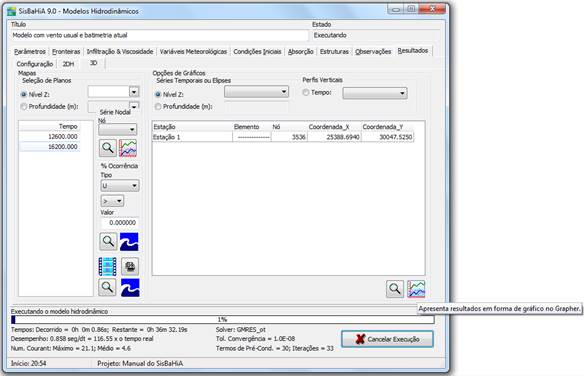Image resolution: width=584 pixels, height=376 pixels.
Task: Click the Projeto: Manual do SisBaHiA status text
Action: pyautogui.click(x=140, y=363)
